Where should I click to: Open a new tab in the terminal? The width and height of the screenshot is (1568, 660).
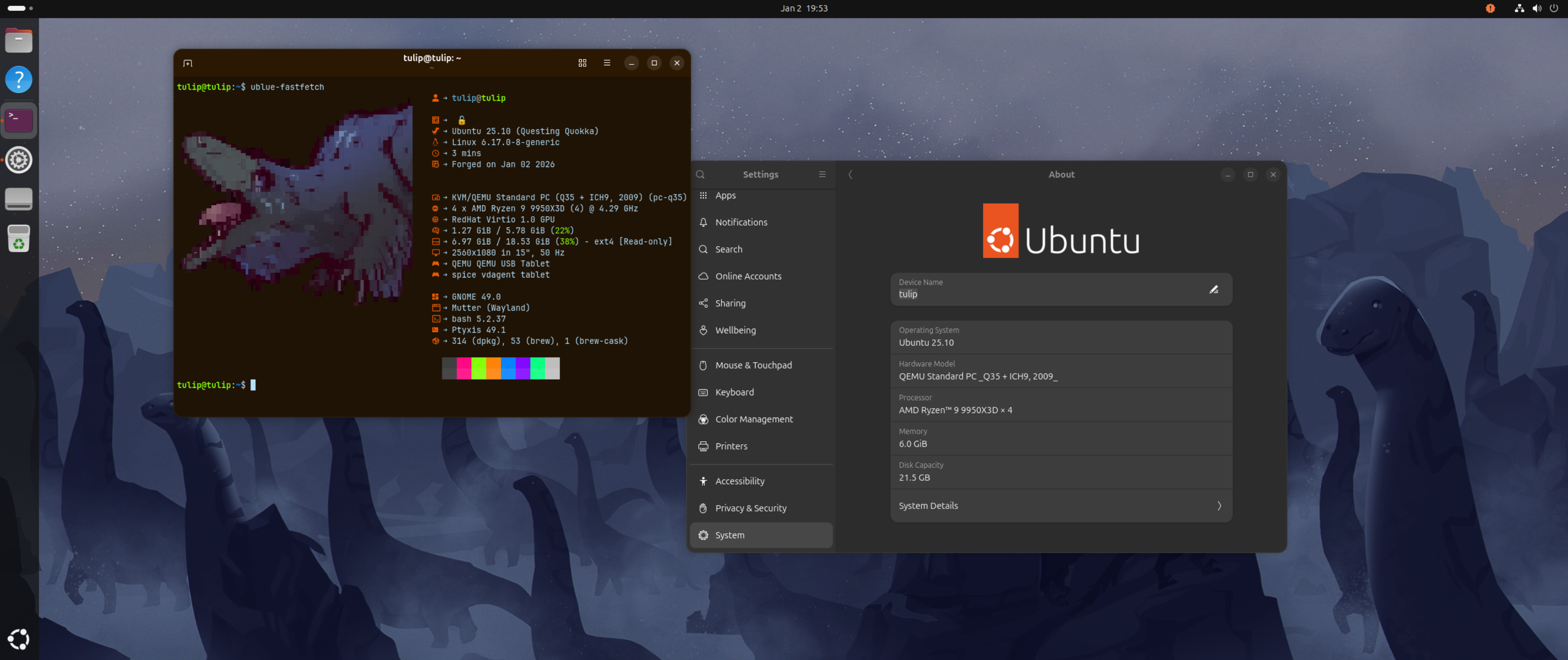coord(188,63)
